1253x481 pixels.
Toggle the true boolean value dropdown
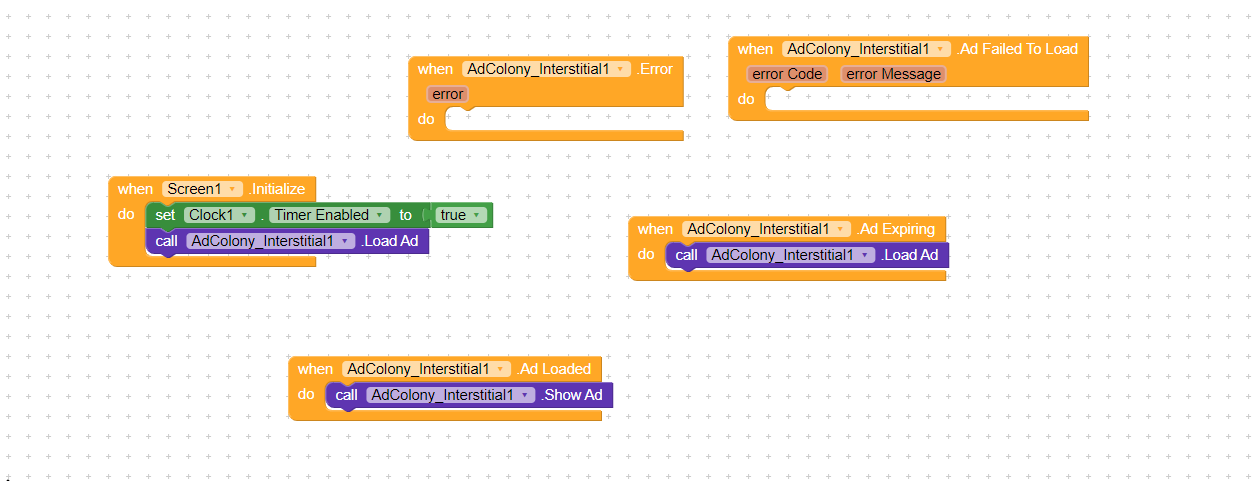coord(462,215)
